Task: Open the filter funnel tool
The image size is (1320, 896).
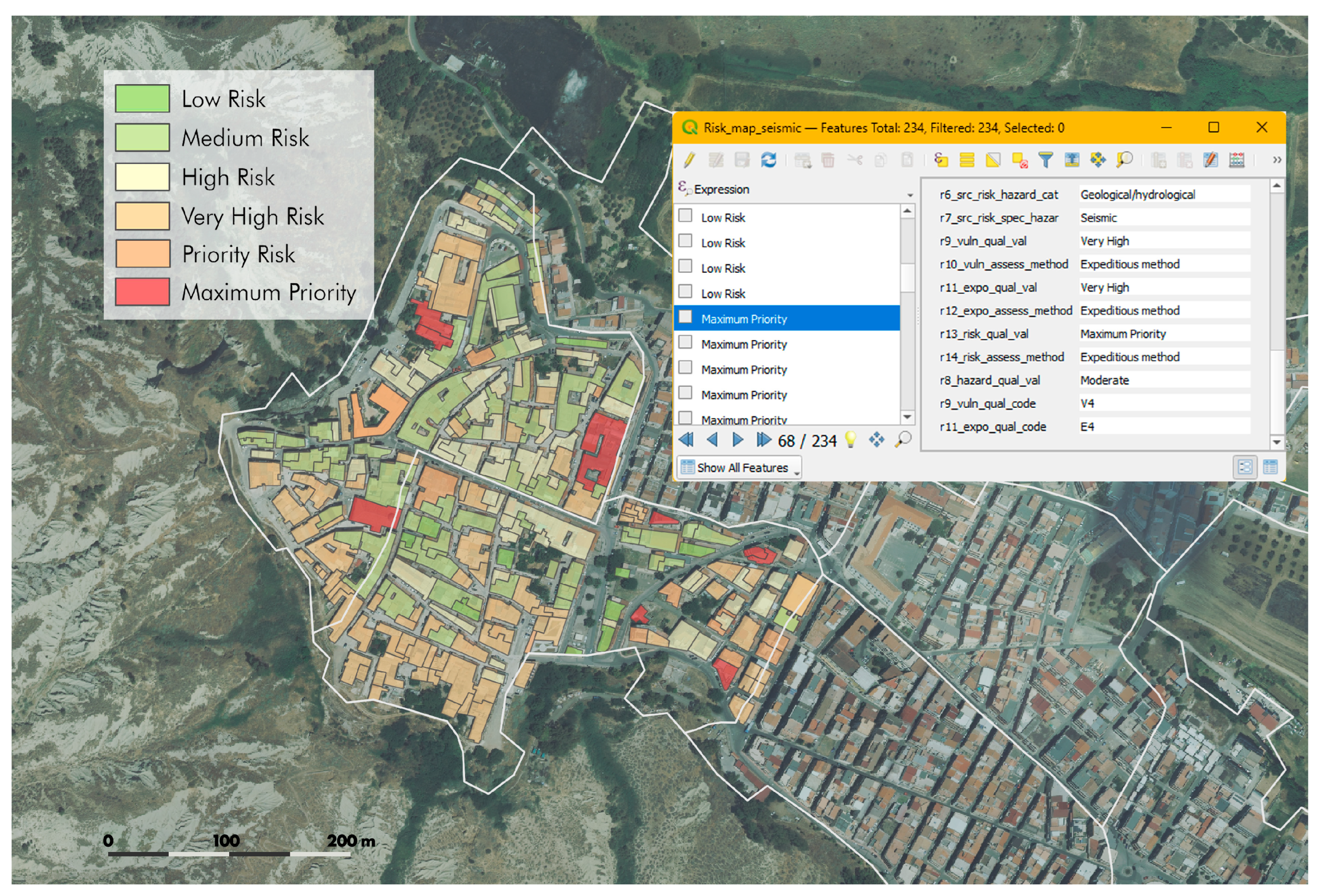Action: click(x=1045, y=160)
